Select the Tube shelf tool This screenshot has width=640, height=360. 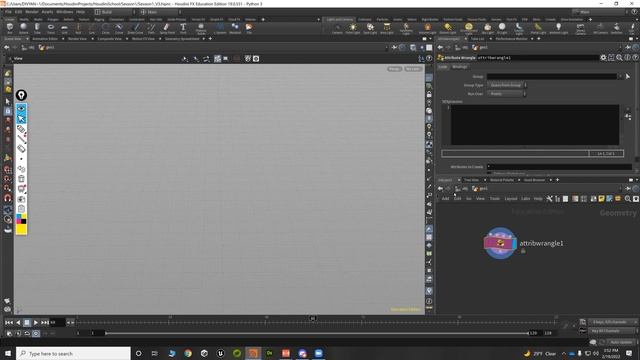click(x=37, y=28)
